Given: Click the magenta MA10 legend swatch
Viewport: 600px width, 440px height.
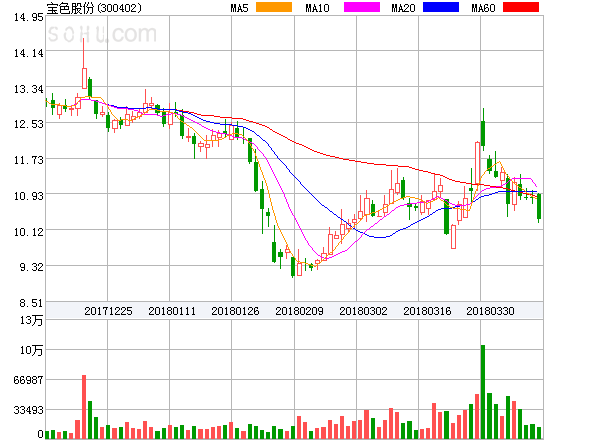Looking at the screenshot, I should [362, 7].
